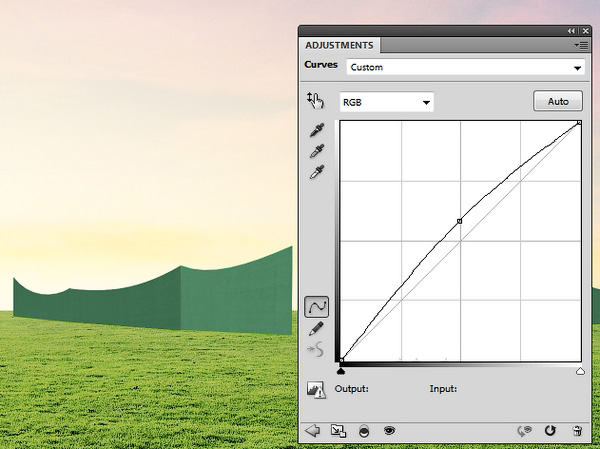The height and width of the screenshot is (449, 600).
Task: Click the Auto button
Action: coord(558,101)
